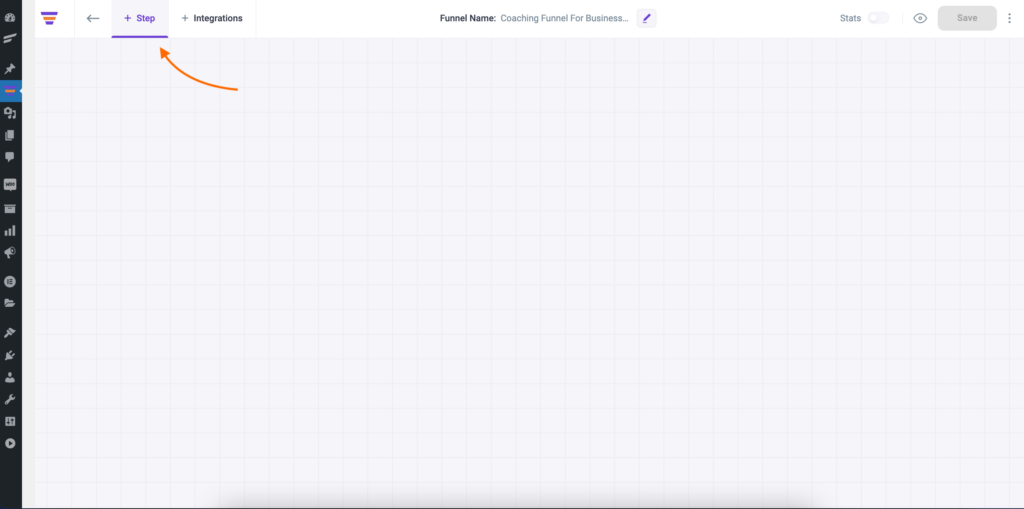The height and width of the screenshot is (509, 1024).
Task: Open WooCommerce from the admin sidebar
Action: tap(10, 185)
